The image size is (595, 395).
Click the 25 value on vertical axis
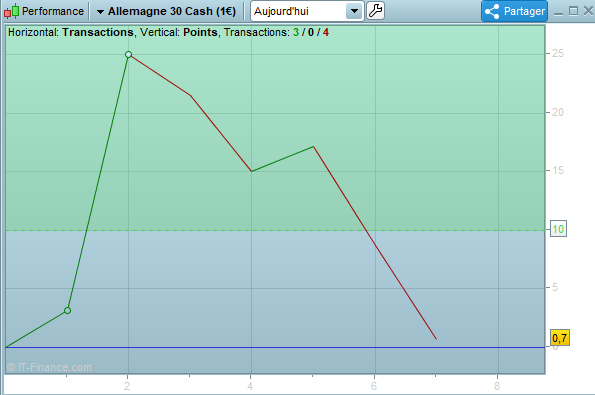point(558,54)
